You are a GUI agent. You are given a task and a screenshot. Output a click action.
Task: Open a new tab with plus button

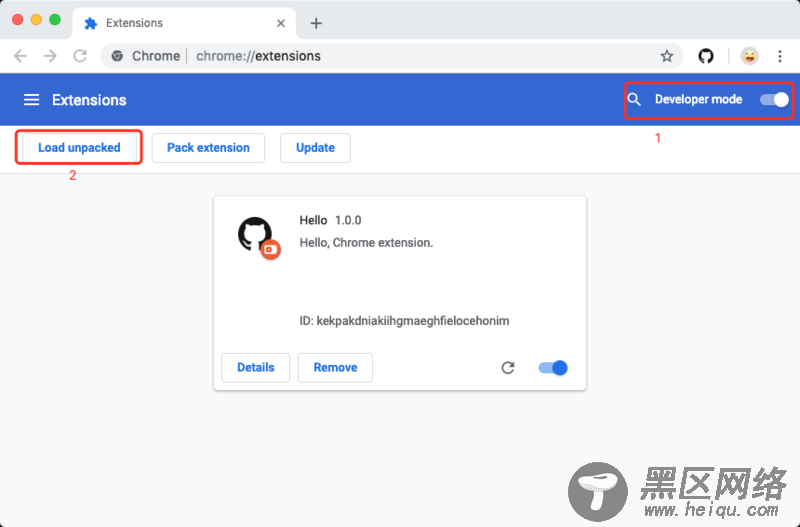pyautogui.click(x=316, y=23)
